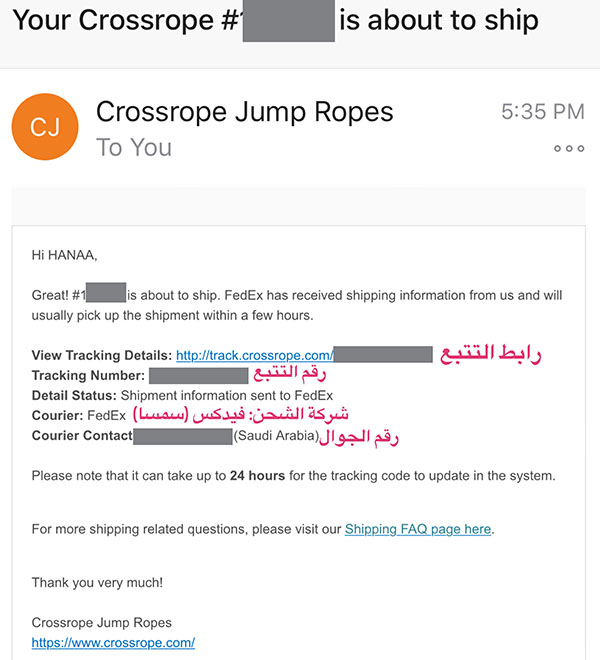Image resolution: width=600 pixels, height=660 pixels.
Task: Tap the Courier: FedEx label
Action: [x=79, y=415]
